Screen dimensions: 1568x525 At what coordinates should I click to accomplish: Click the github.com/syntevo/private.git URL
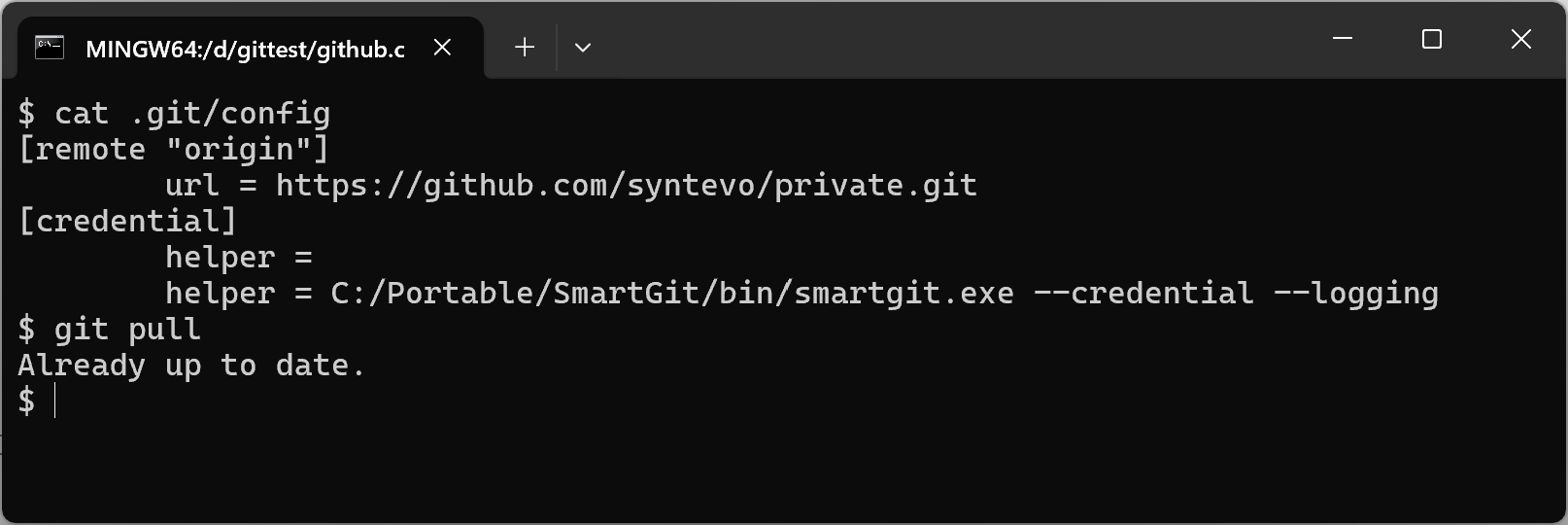pos(626,185)
